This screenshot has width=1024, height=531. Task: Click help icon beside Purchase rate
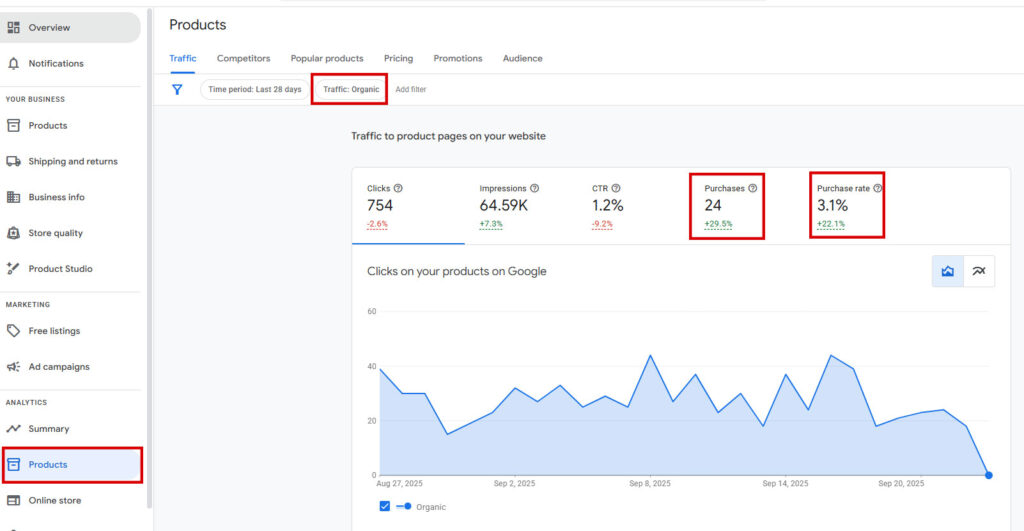click(877, 188)
